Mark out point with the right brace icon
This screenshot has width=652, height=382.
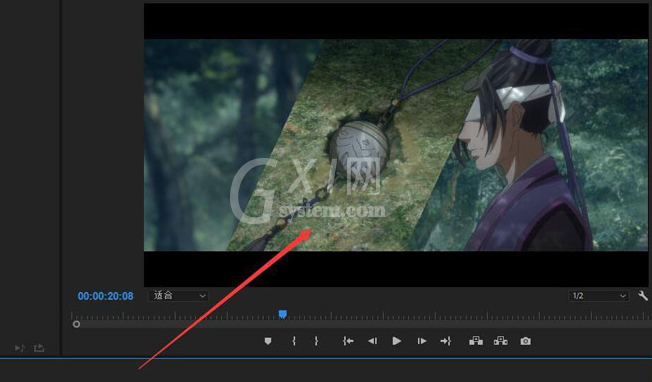point(316,341)
